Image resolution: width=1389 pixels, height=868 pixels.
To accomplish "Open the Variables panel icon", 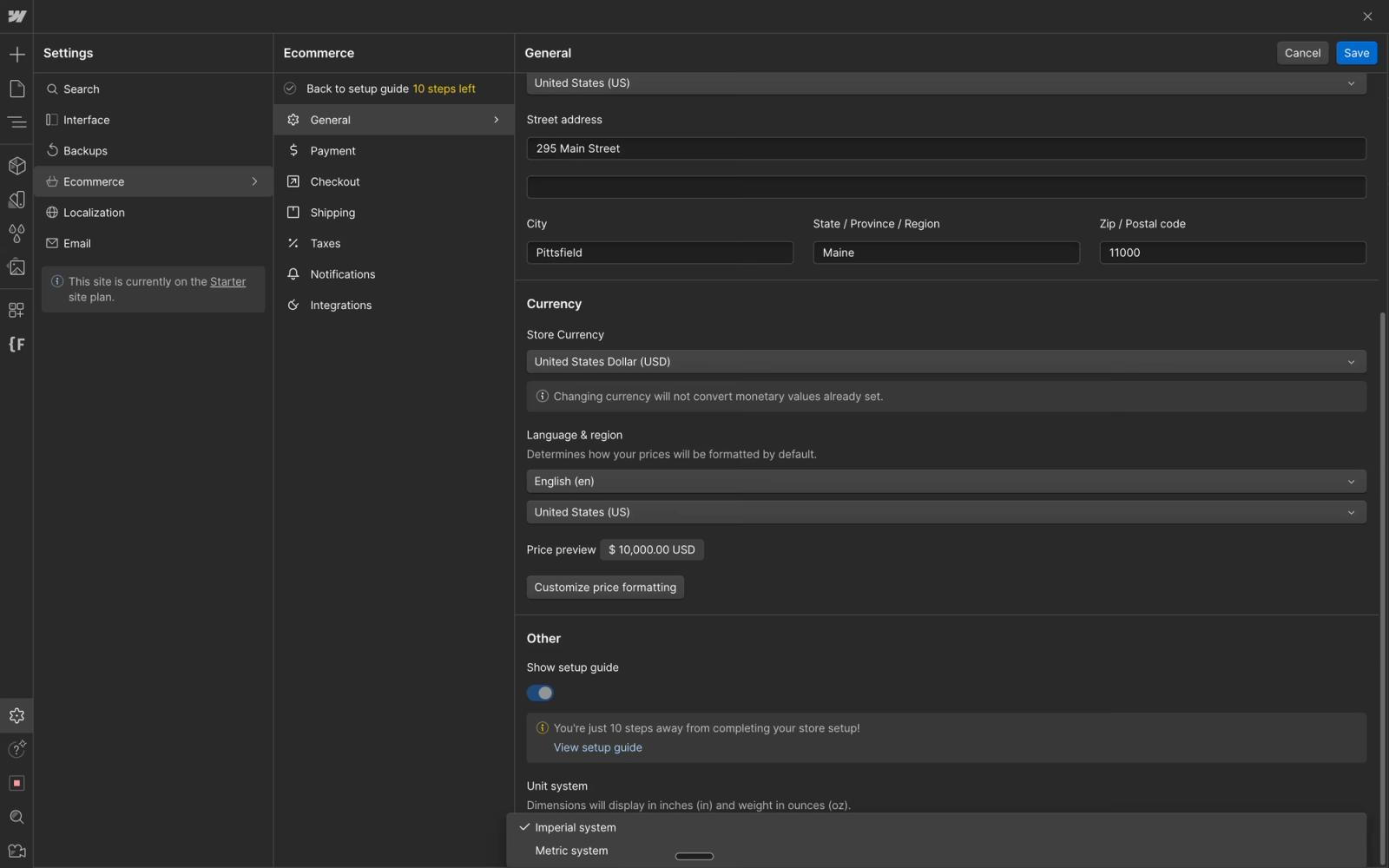I will (x=16, y=200).
